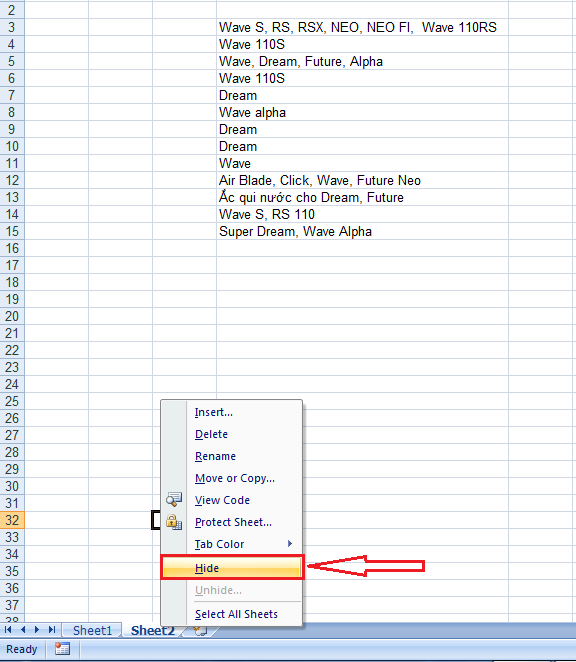Screen dimensions: 576x662
Task: Select the 'Wave 110S' cell in row 4
Action: [x=362, y=44]
